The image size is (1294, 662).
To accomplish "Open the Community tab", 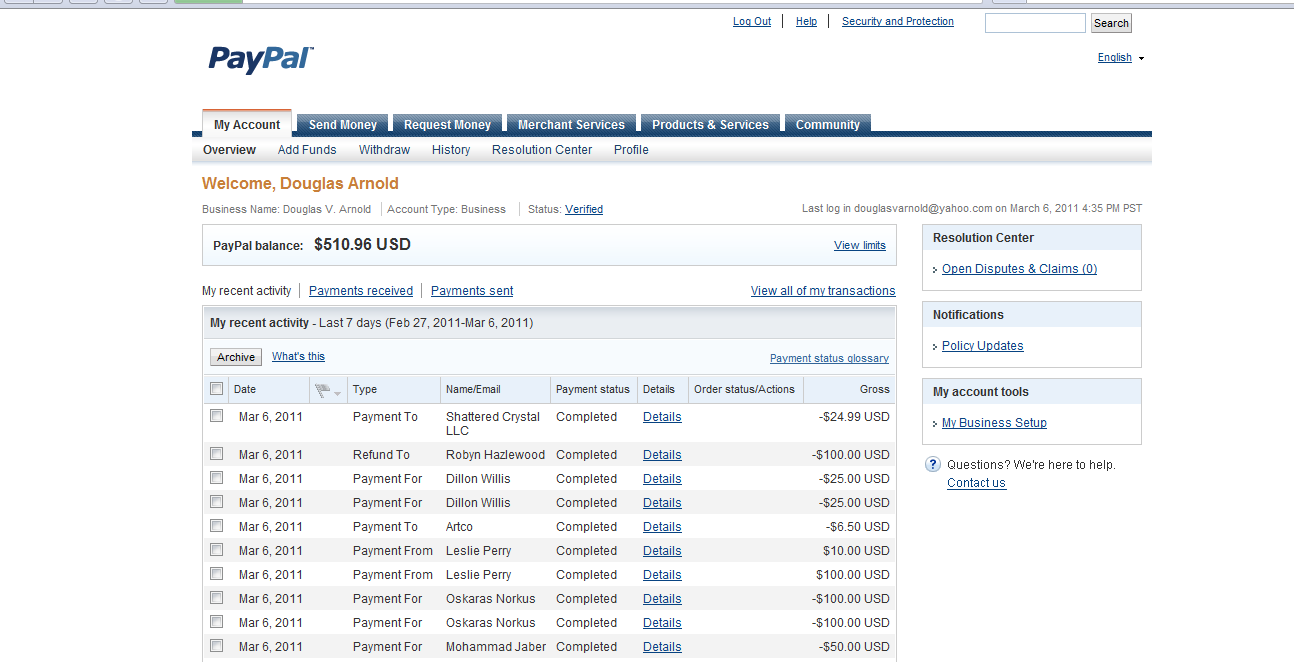I will [x=827, y=124].
